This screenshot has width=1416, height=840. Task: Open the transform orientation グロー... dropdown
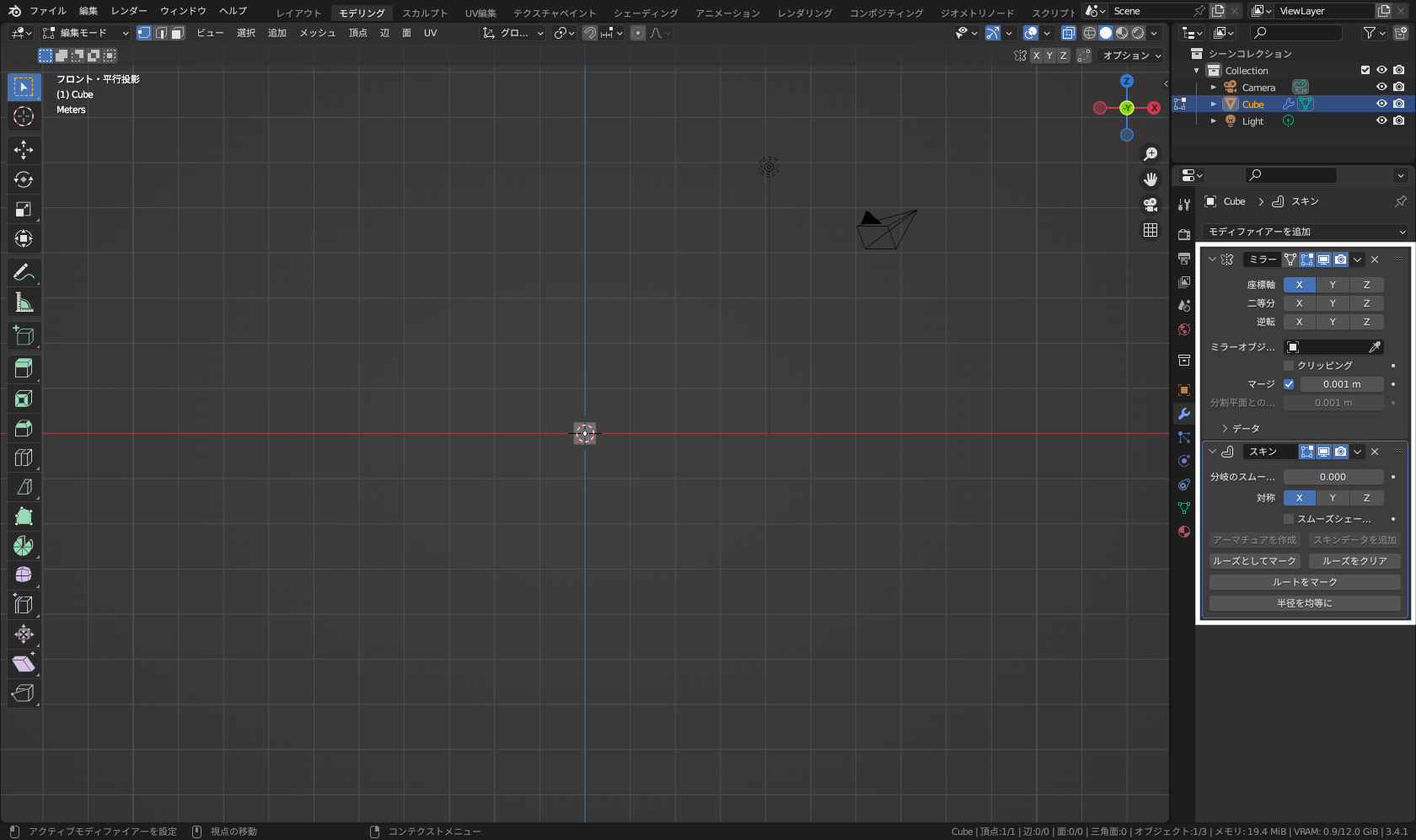pyautogui.click(x=512, y=33)
